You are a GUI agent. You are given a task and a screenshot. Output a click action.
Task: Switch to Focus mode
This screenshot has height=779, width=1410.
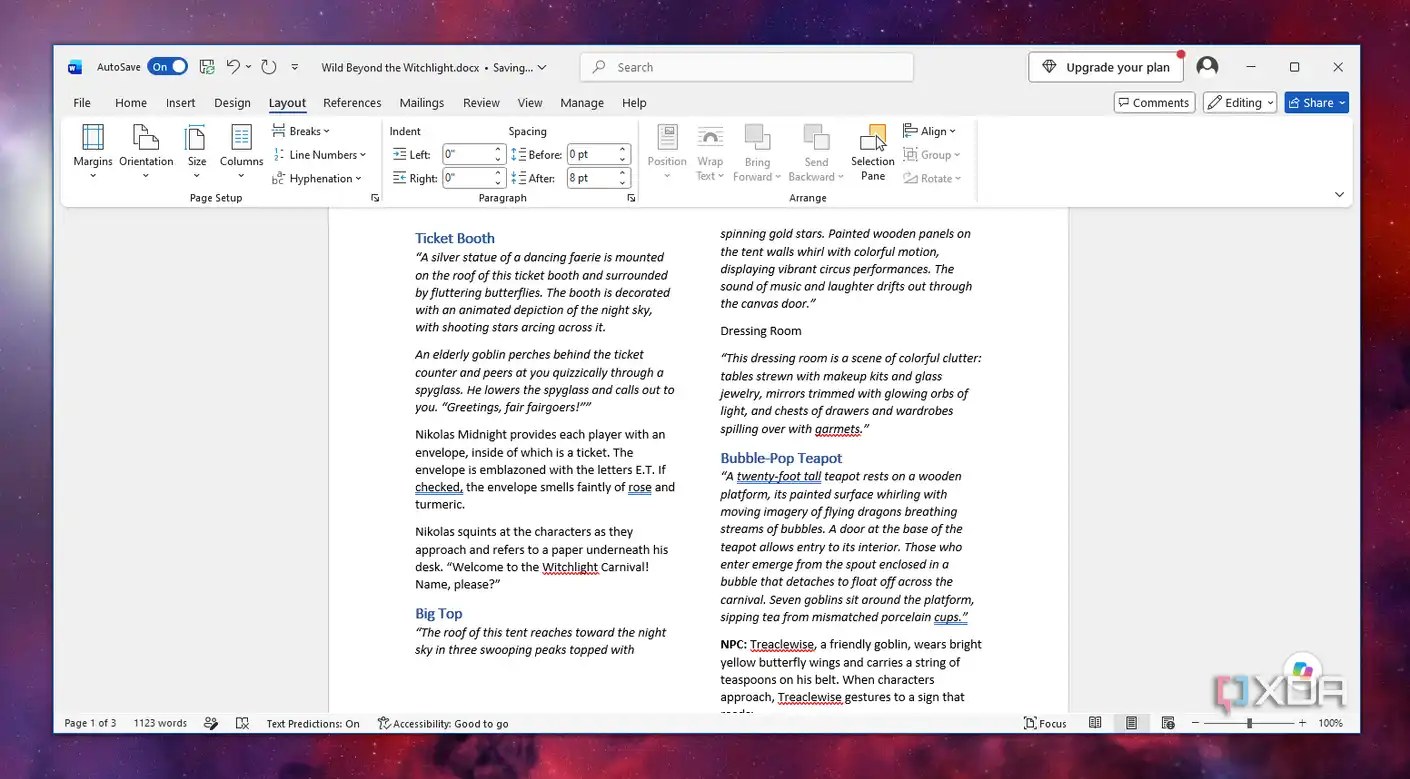(x=1045, y=723)
